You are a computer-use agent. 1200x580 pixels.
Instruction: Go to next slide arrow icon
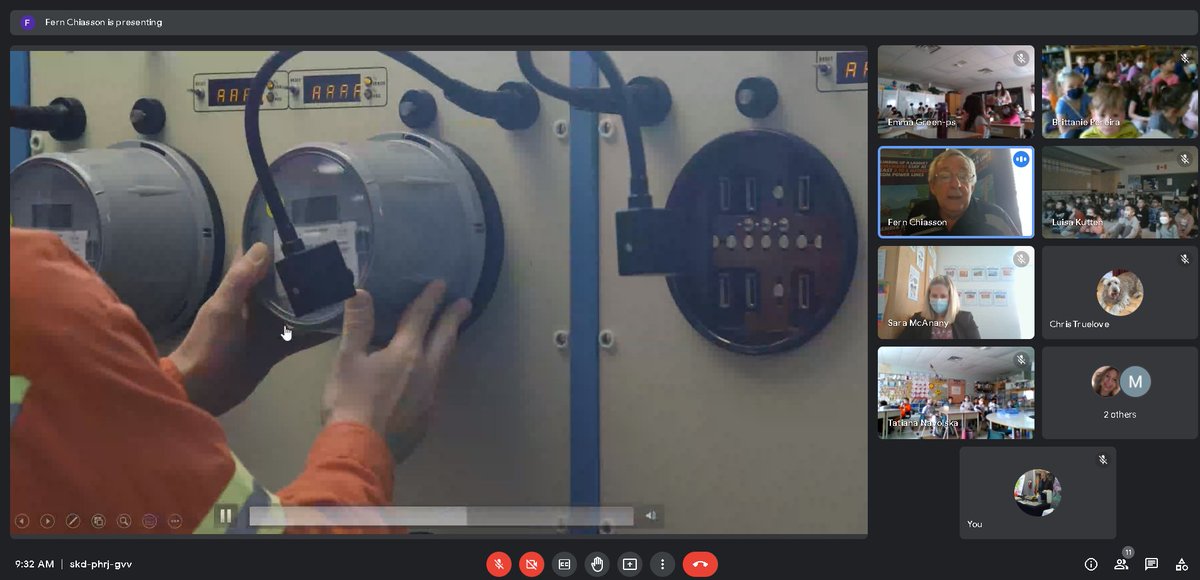[47, 521]
